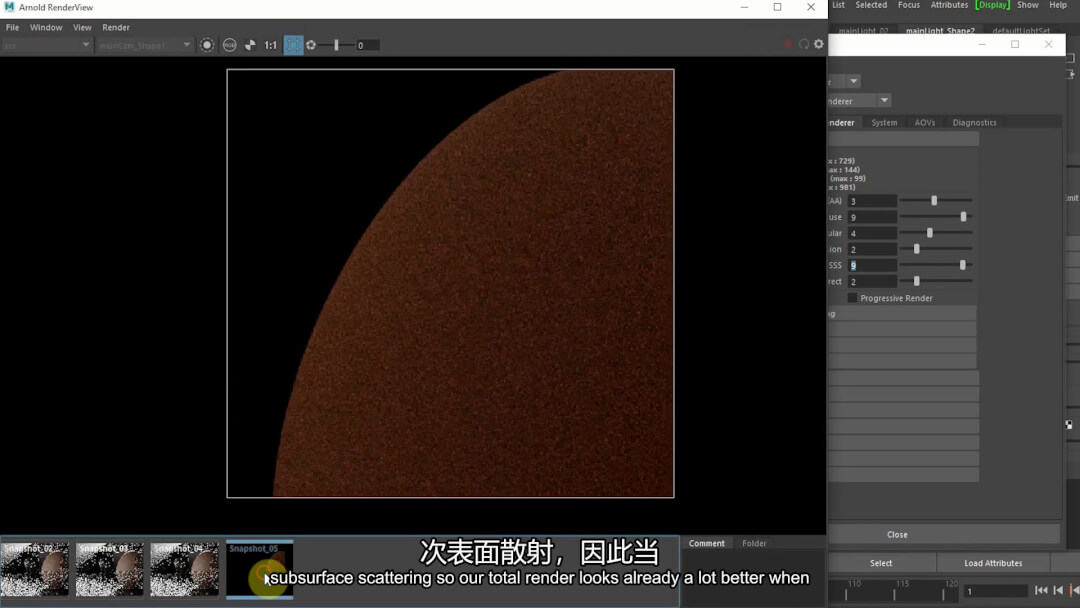The height and width of the screenshot is (608, 1080).
Task: Switch to the AOVs tab
Action: click(x=924, y=123)
